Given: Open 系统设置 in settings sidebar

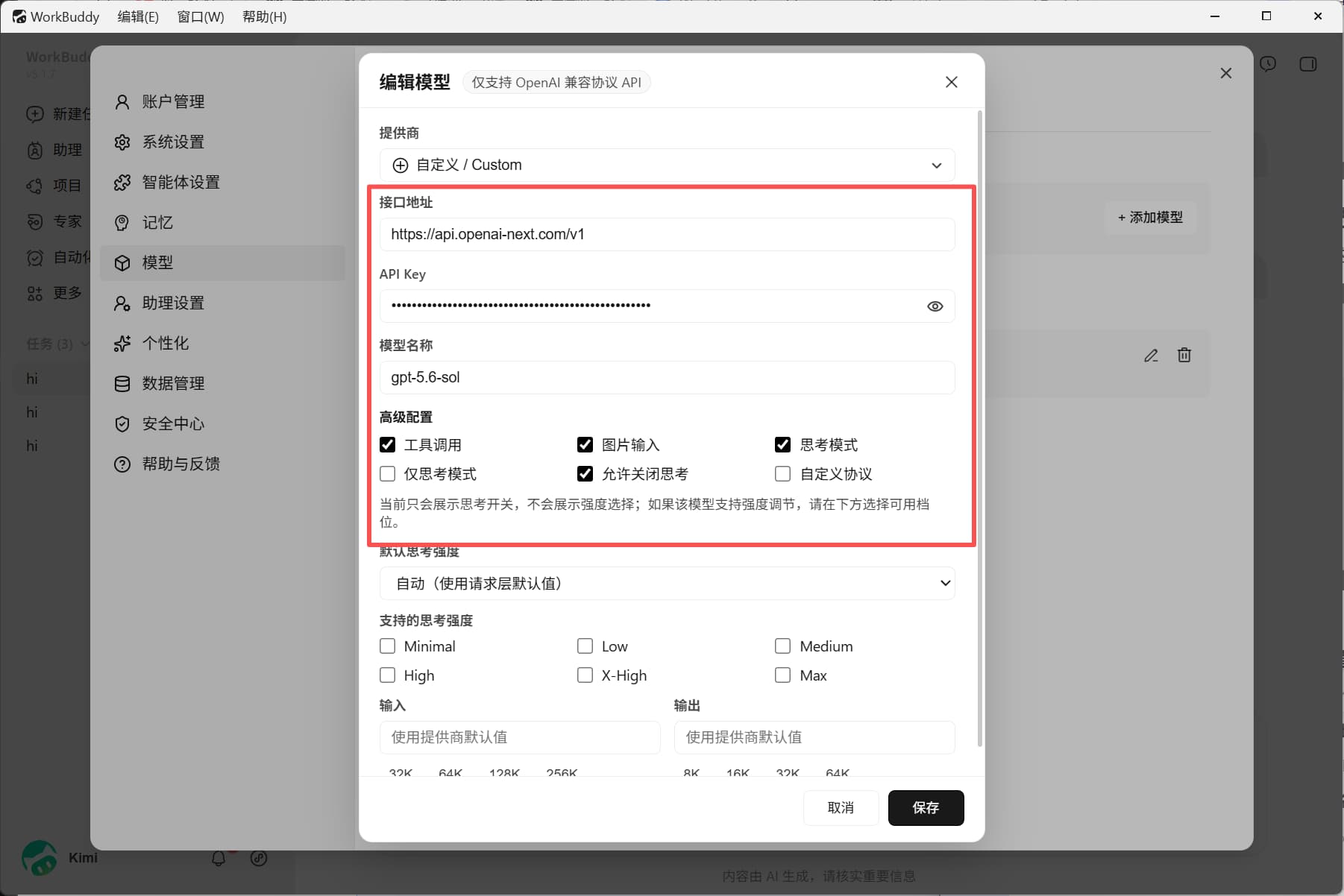Looking at the screenshot, I should click(x=222, y=142).
